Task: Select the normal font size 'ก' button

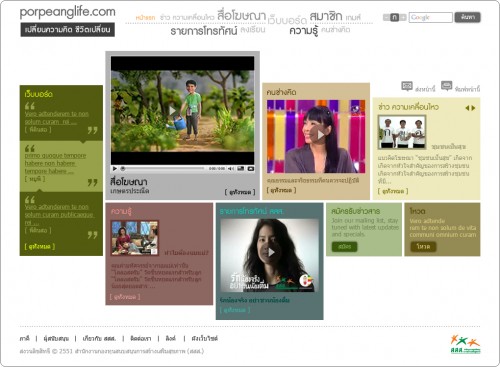Action: pos(395,17)
